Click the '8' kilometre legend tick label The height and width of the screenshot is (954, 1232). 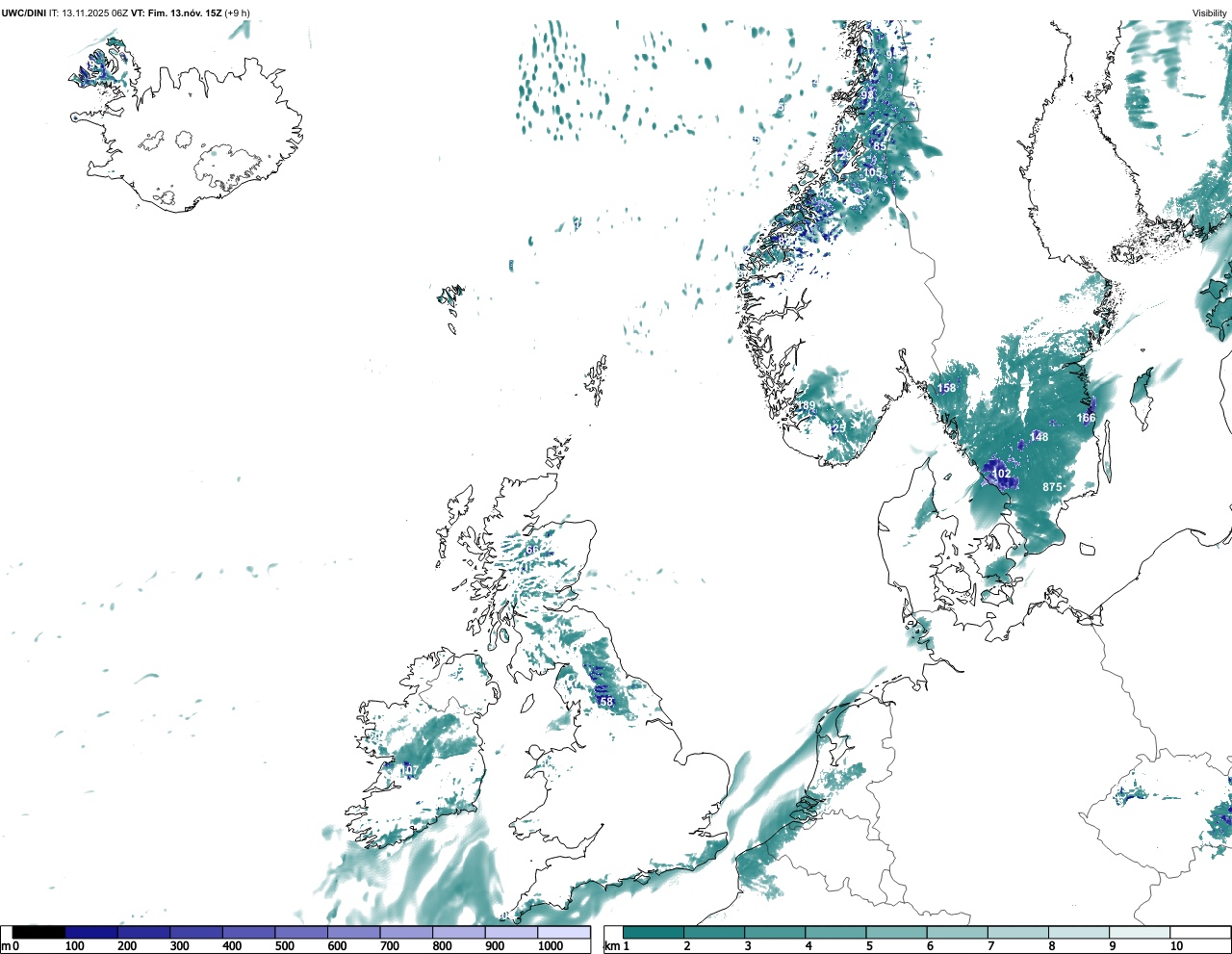(1052, 946)
